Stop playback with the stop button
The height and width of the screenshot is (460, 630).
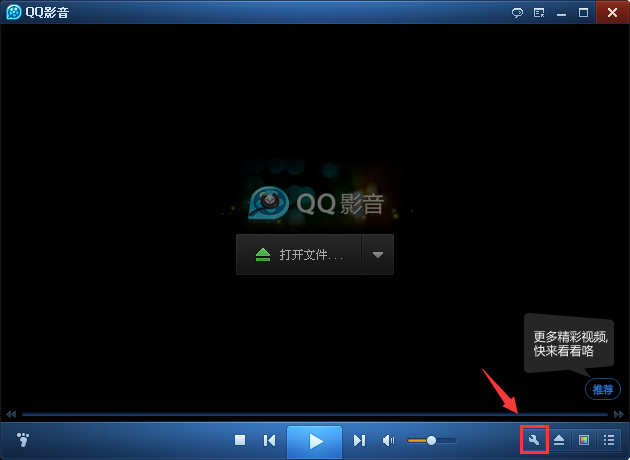tap(240, 440)
